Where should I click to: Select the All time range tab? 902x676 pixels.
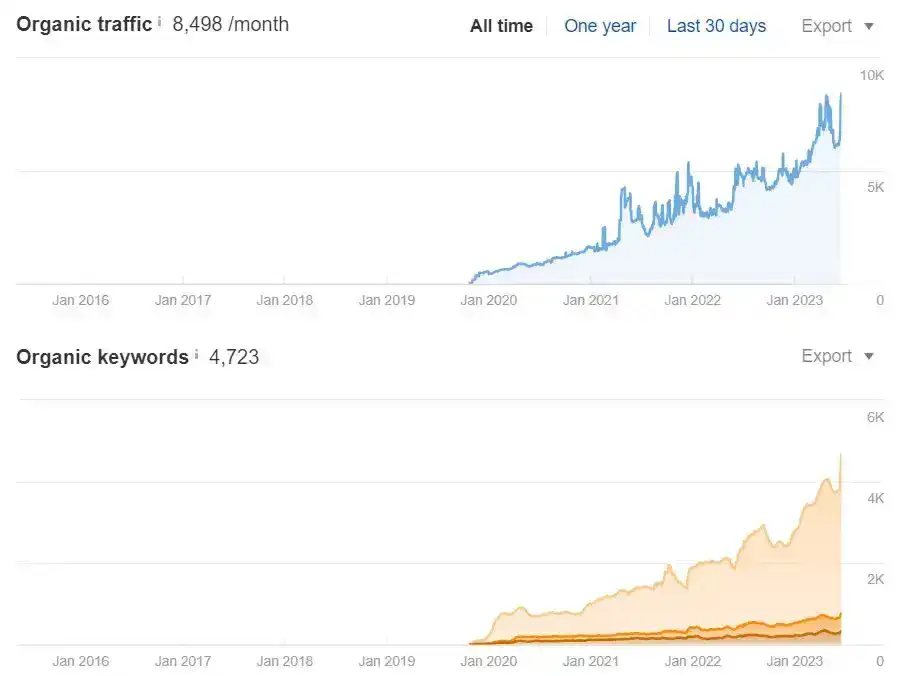[501, 26]
